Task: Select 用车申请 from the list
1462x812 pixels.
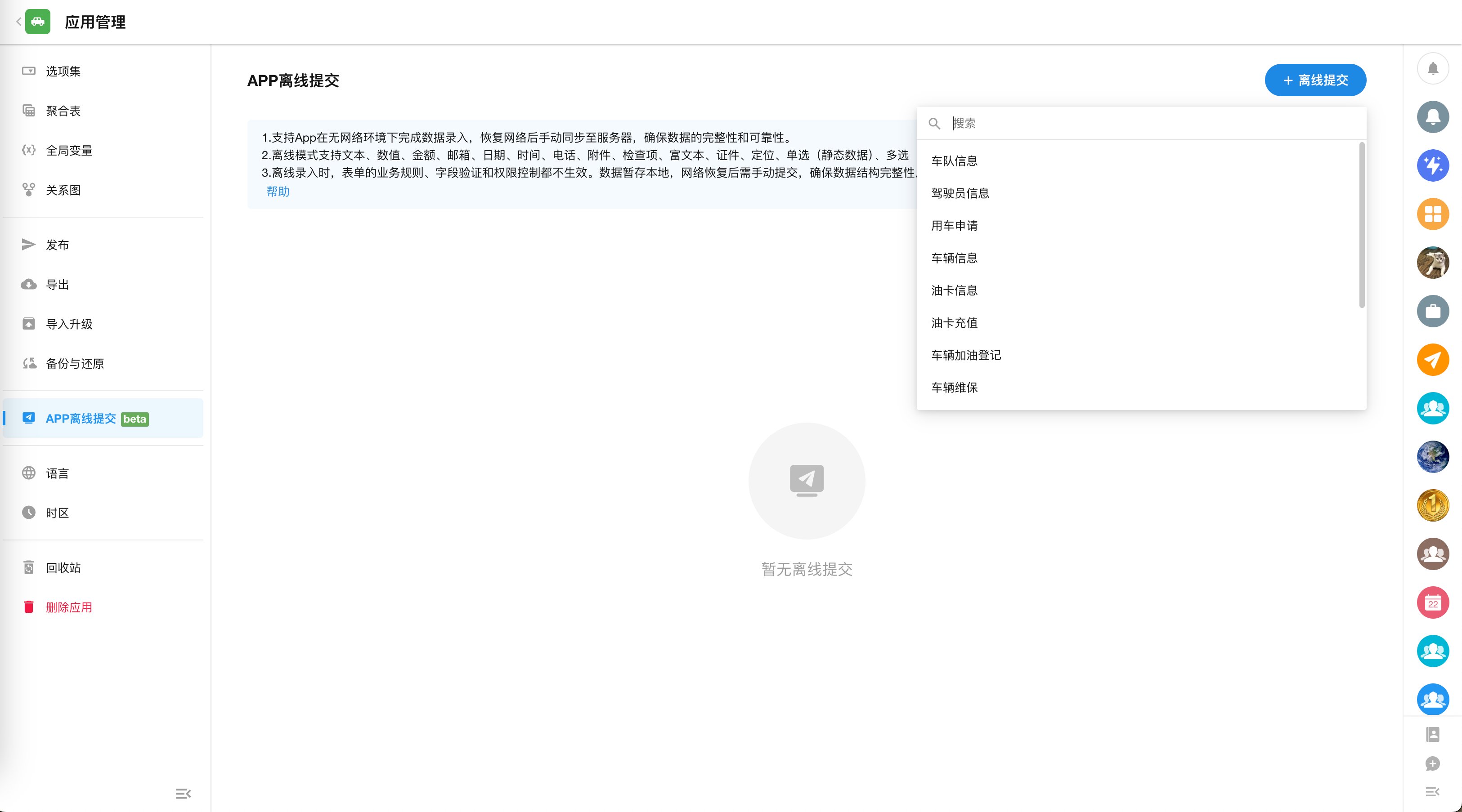Action: pyautogui.click(x=1137, y=225)
